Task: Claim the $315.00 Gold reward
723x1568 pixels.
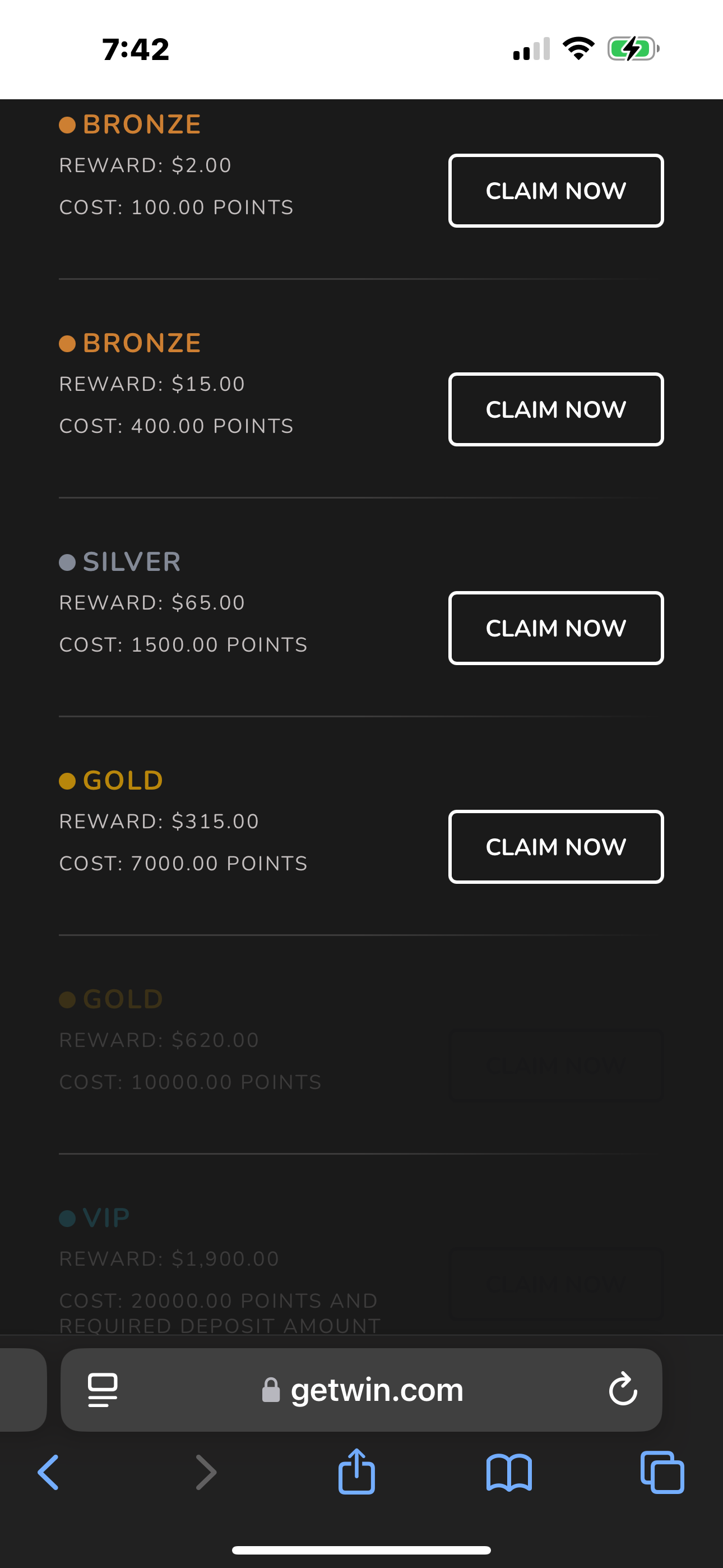Action: click(x=555, y=846)
